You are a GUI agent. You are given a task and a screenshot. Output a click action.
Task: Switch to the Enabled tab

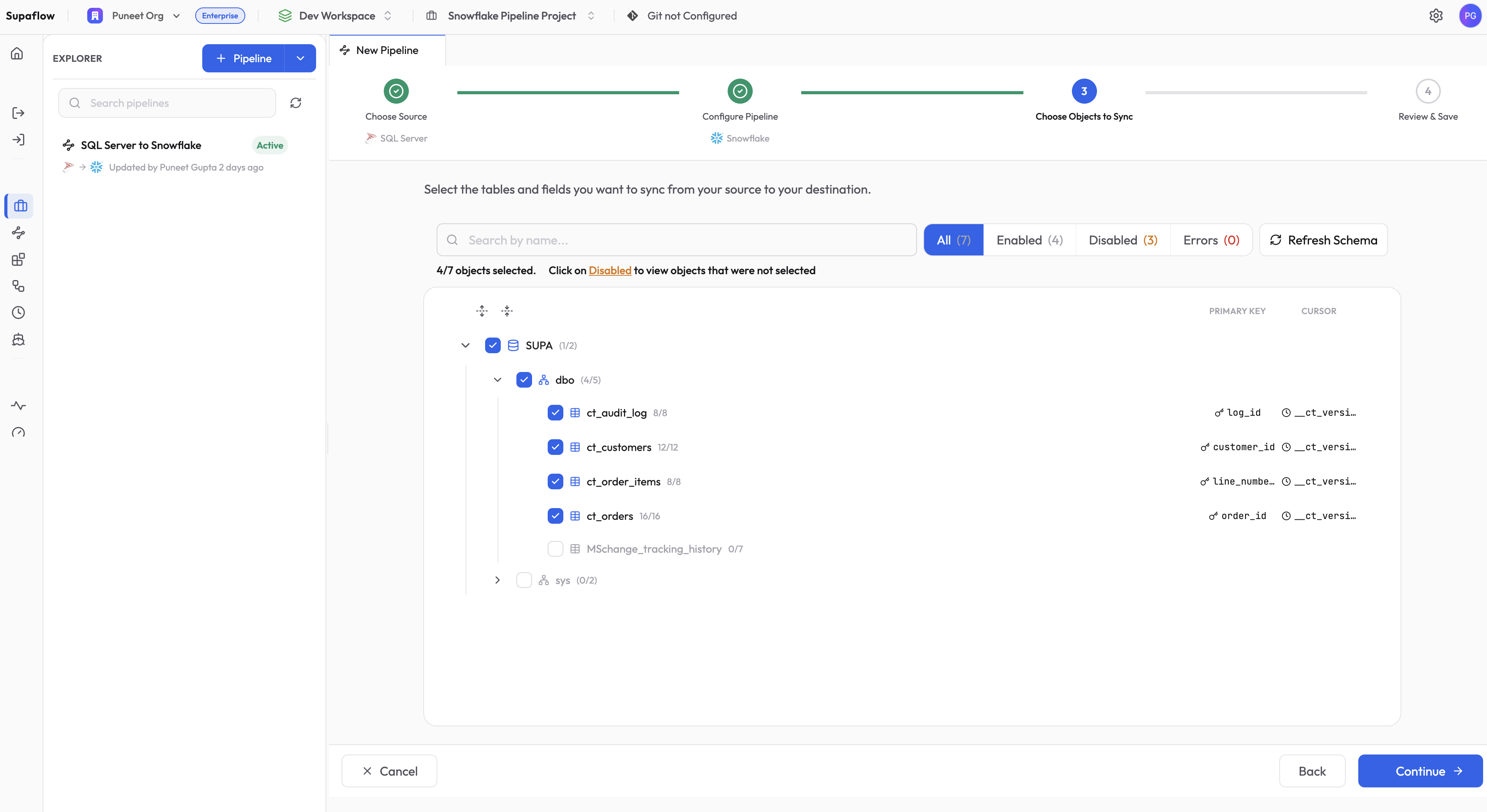[1029, 239]
